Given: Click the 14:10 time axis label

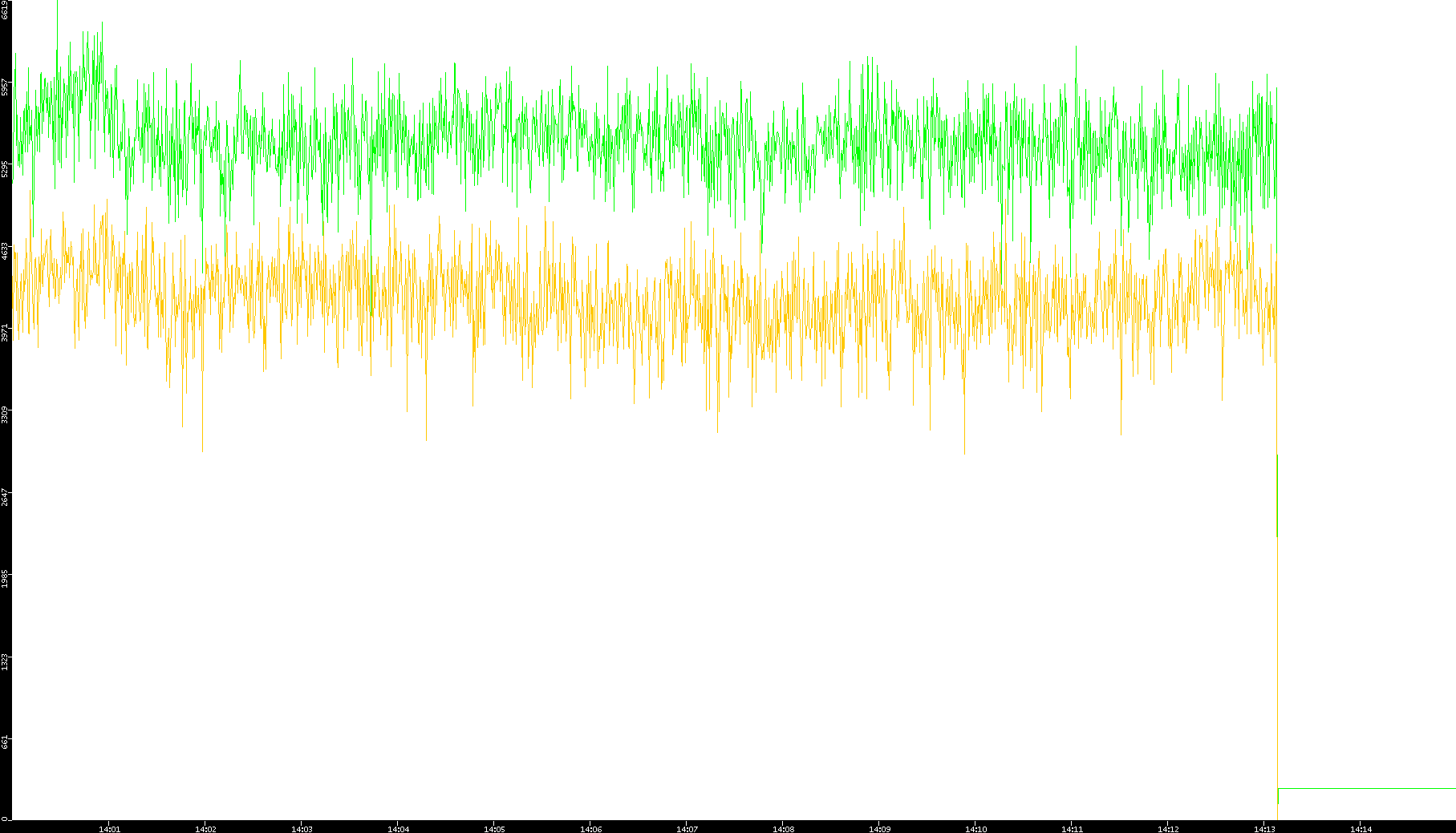Looking at the screenshot, I should (x=975, y=829).
